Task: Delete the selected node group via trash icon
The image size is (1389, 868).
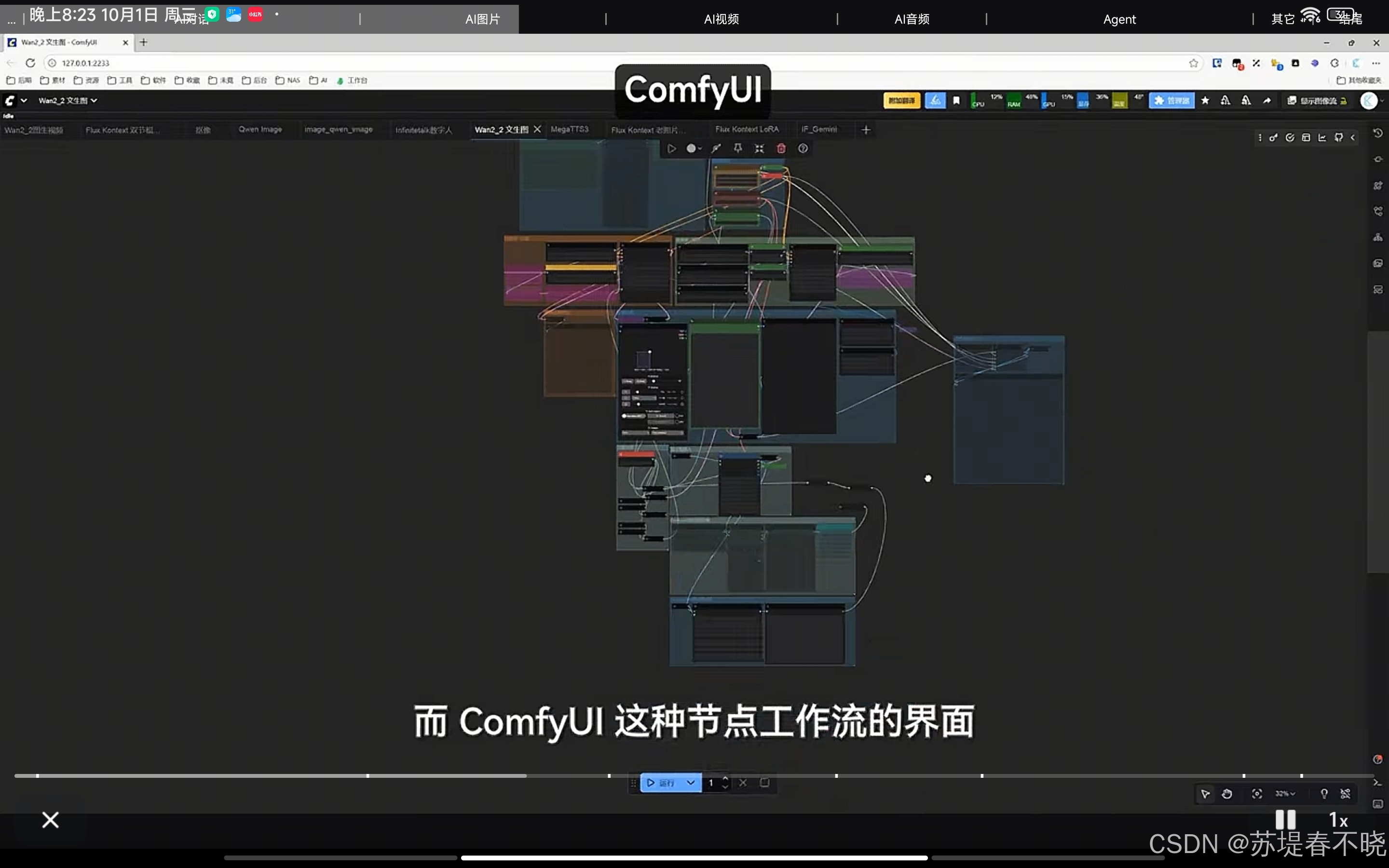Action: 781,149
